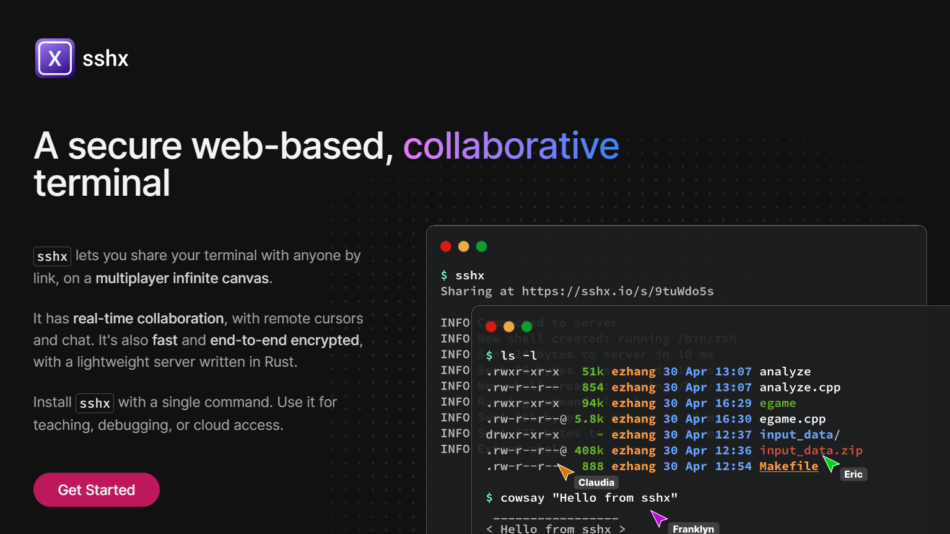Click the green dot on the back terminal window
The width and height of the screenshot is (950, 534).
(481, 246)
